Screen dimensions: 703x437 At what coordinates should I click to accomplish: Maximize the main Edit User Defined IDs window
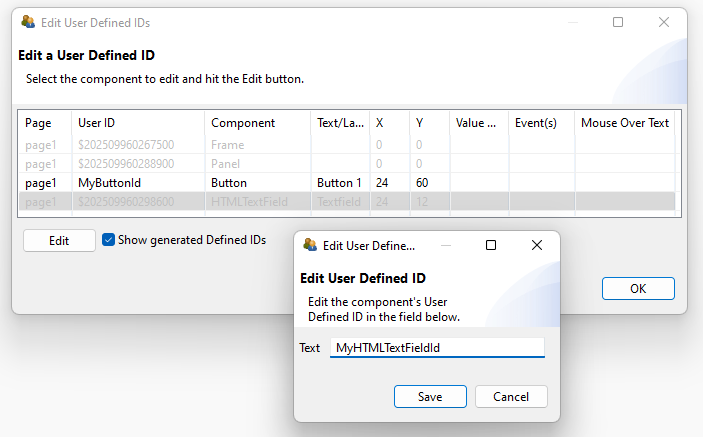[618, 22]
